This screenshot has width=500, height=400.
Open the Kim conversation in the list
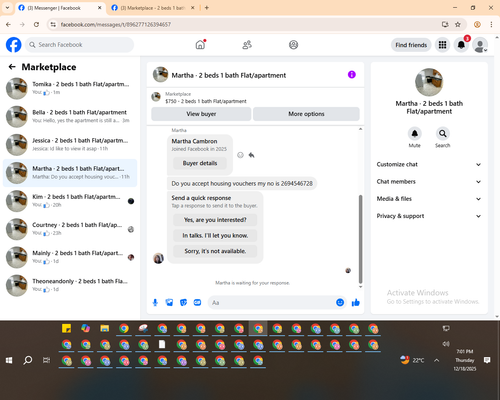click(x=70, y=201)
